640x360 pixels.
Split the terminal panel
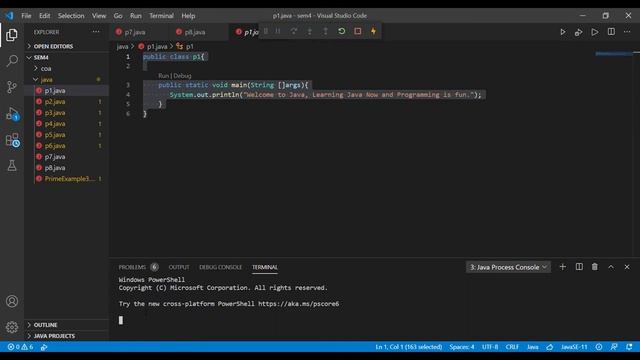[x=579, y=267]
